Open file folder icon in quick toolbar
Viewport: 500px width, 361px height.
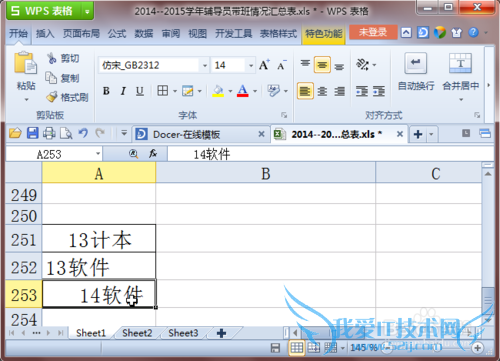tap(15, 133)
